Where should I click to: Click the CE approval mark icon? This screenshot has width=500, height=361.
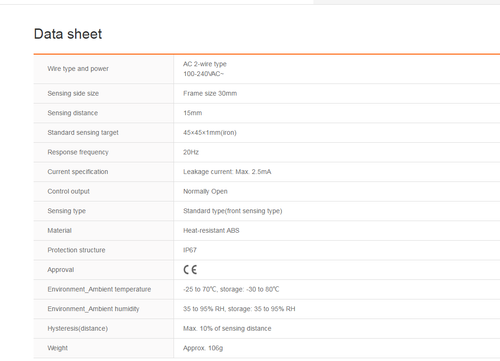point(190,270)
